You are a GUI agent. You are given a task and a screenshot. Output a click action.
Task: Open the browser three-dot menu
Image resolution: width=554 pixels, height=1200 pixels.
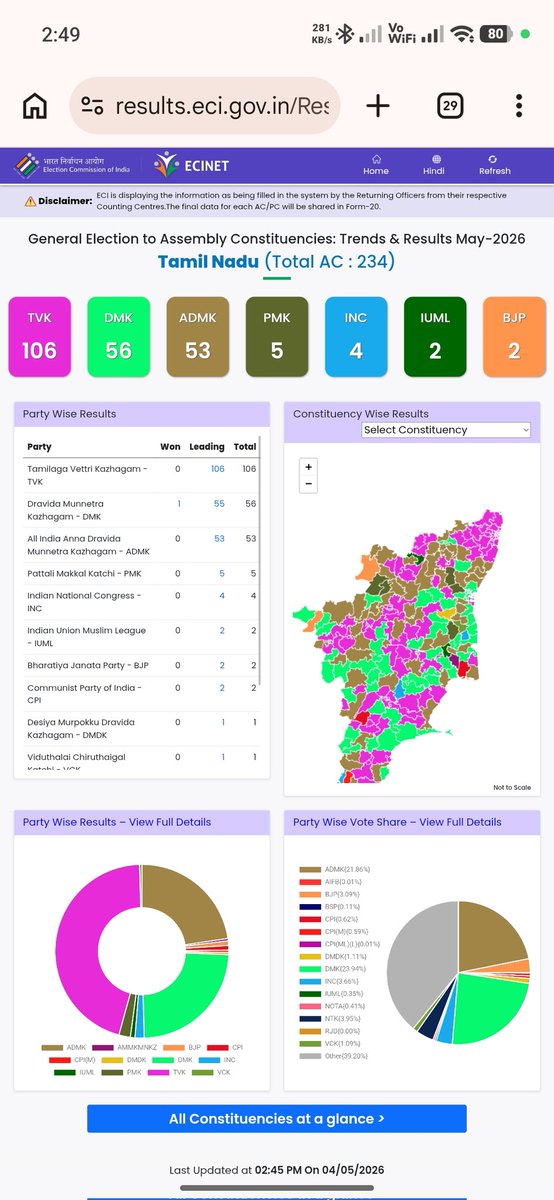pyautogui.click(x=519, y=106)
